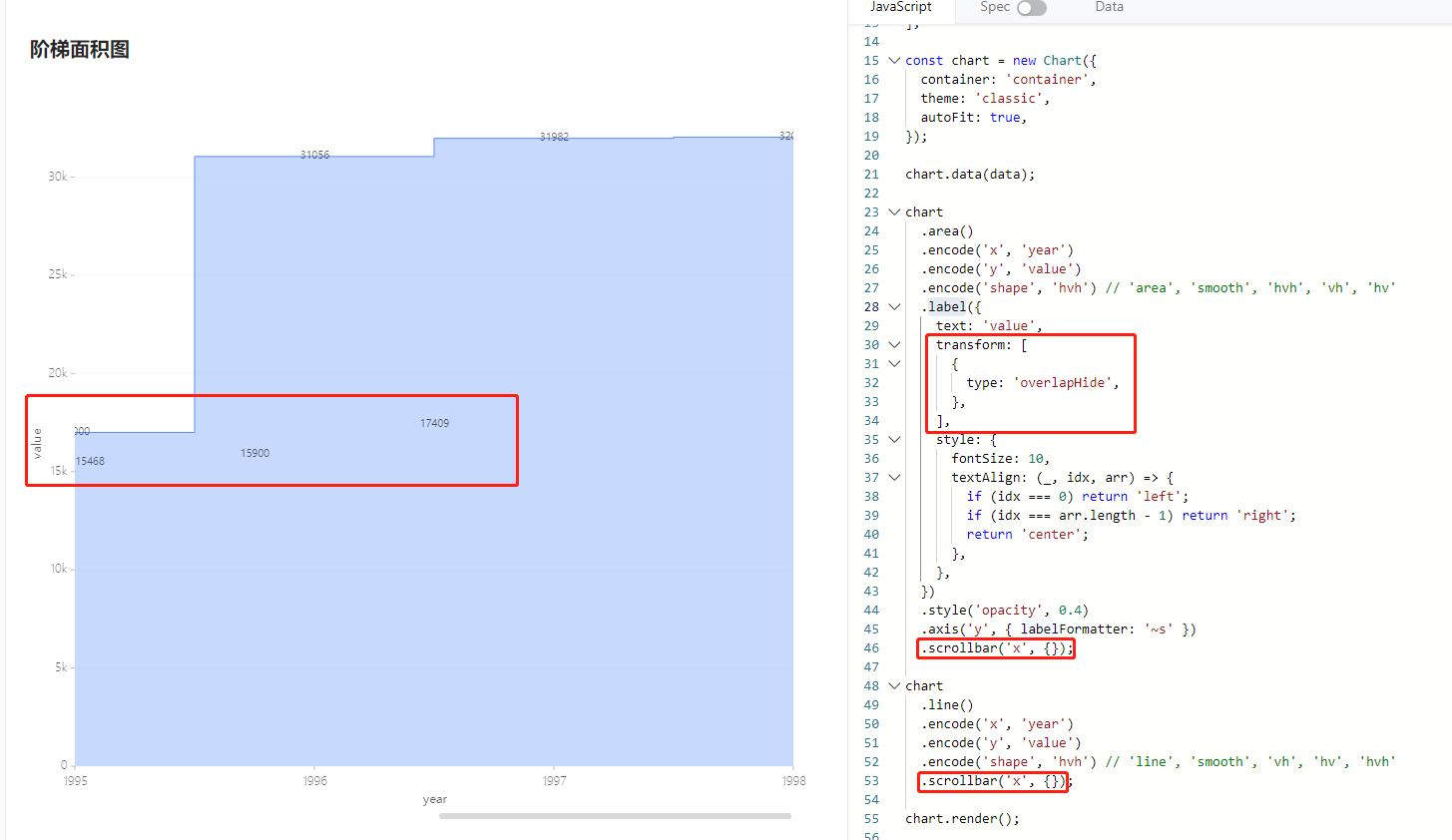
Task: Collapse the chart area block at line 23
Action: tap(893, 211)
